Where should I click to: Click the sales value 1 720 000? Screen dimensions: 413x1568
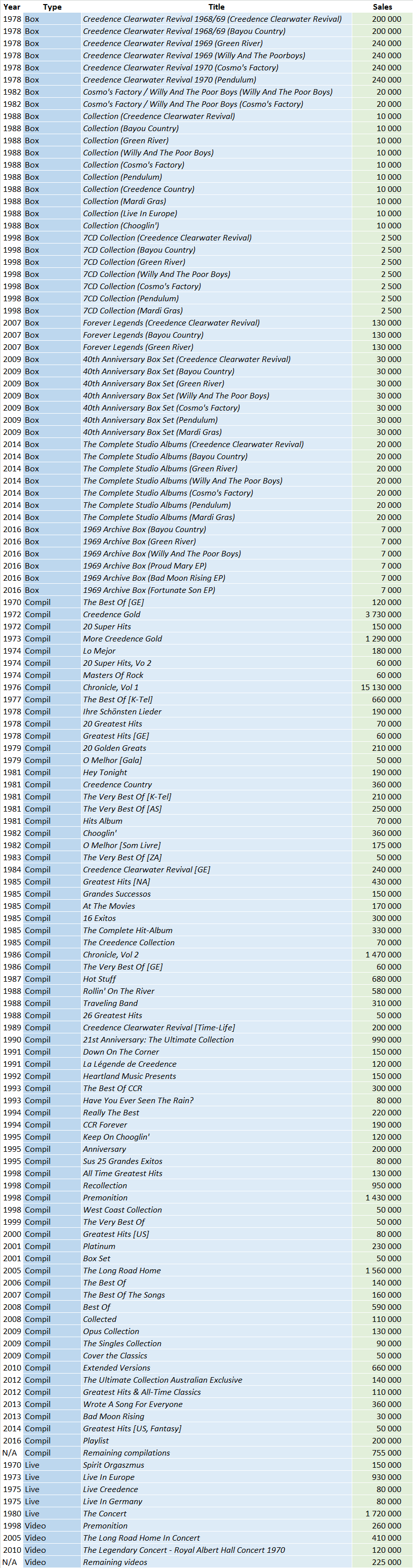[x=383, y=1513]
